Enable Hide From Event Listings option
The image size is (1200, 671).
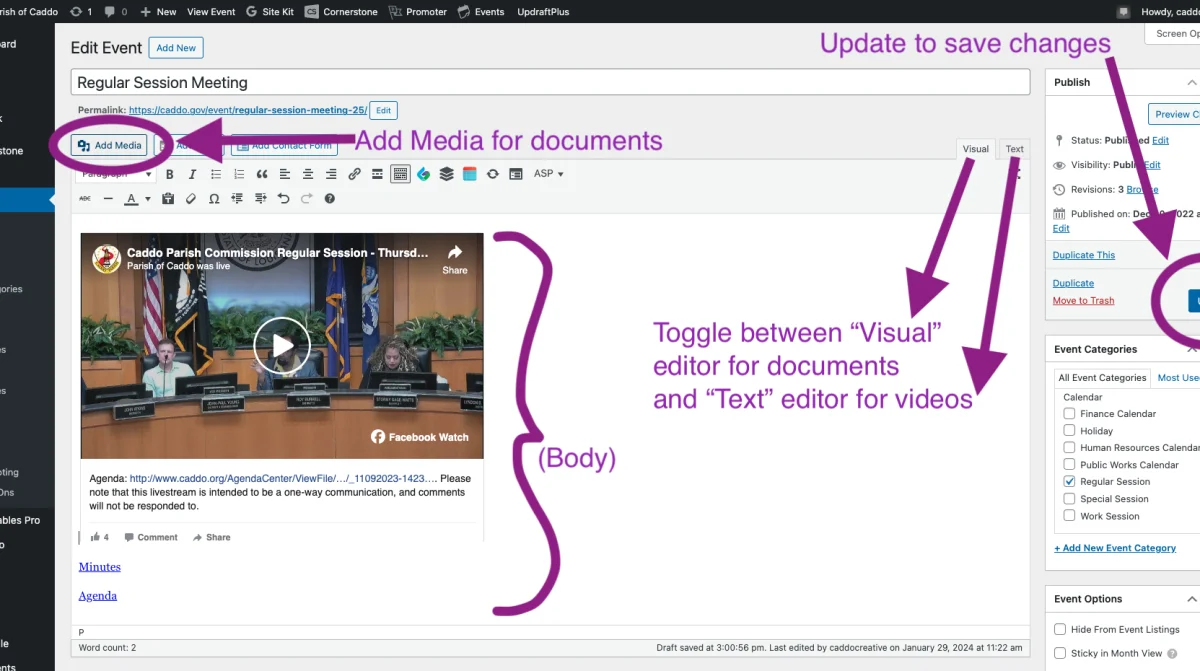(x=1060, y=629)
